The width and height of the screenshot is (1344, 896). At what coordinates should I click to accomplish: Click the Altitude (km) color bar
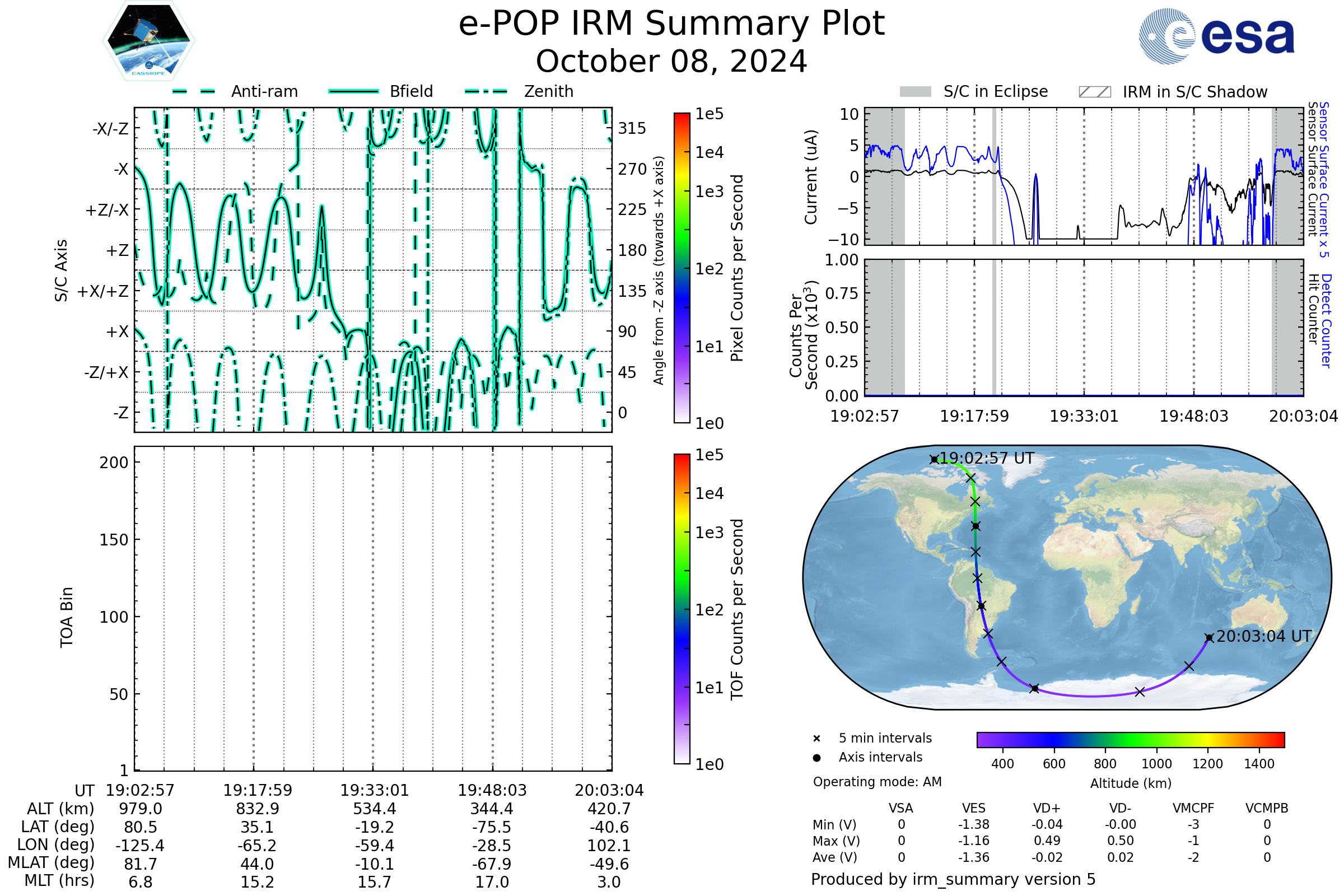(1130, 739)
